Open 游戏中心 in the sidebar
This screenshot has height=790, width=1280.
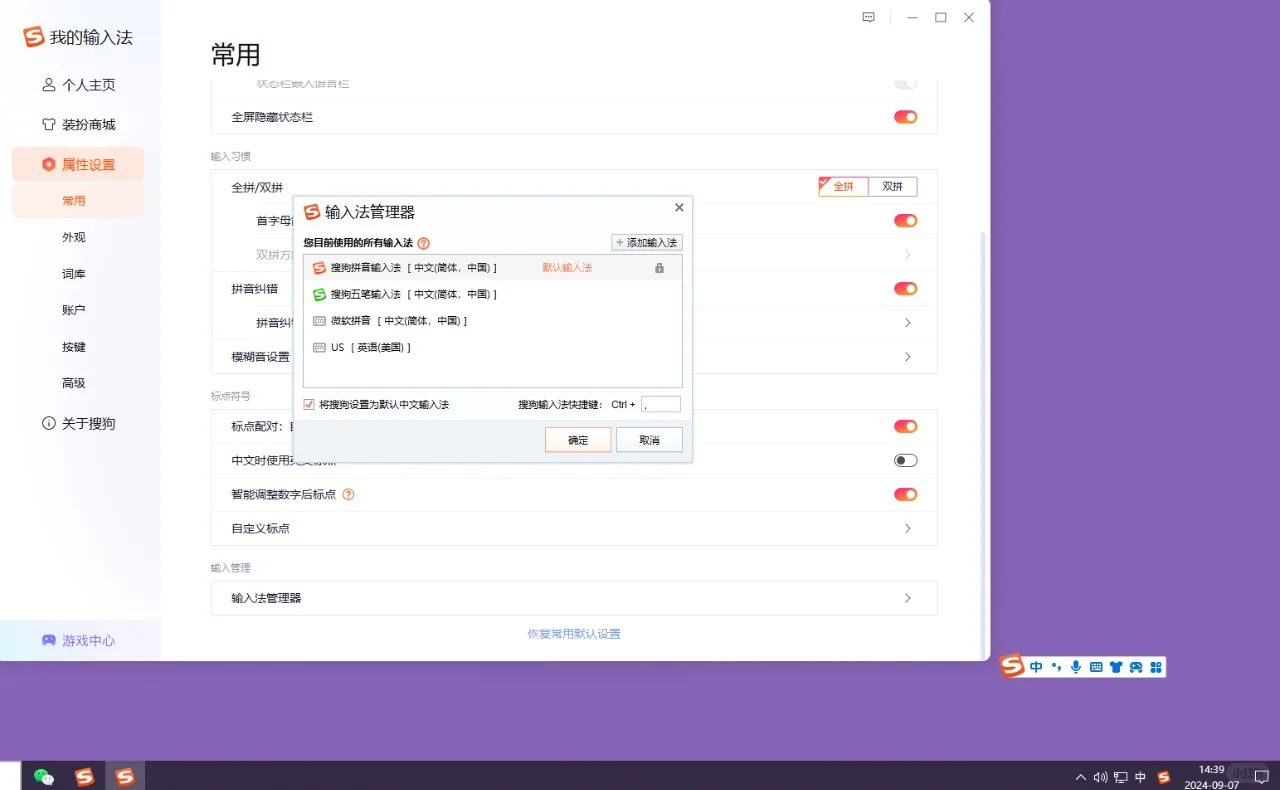coord(80,640)
